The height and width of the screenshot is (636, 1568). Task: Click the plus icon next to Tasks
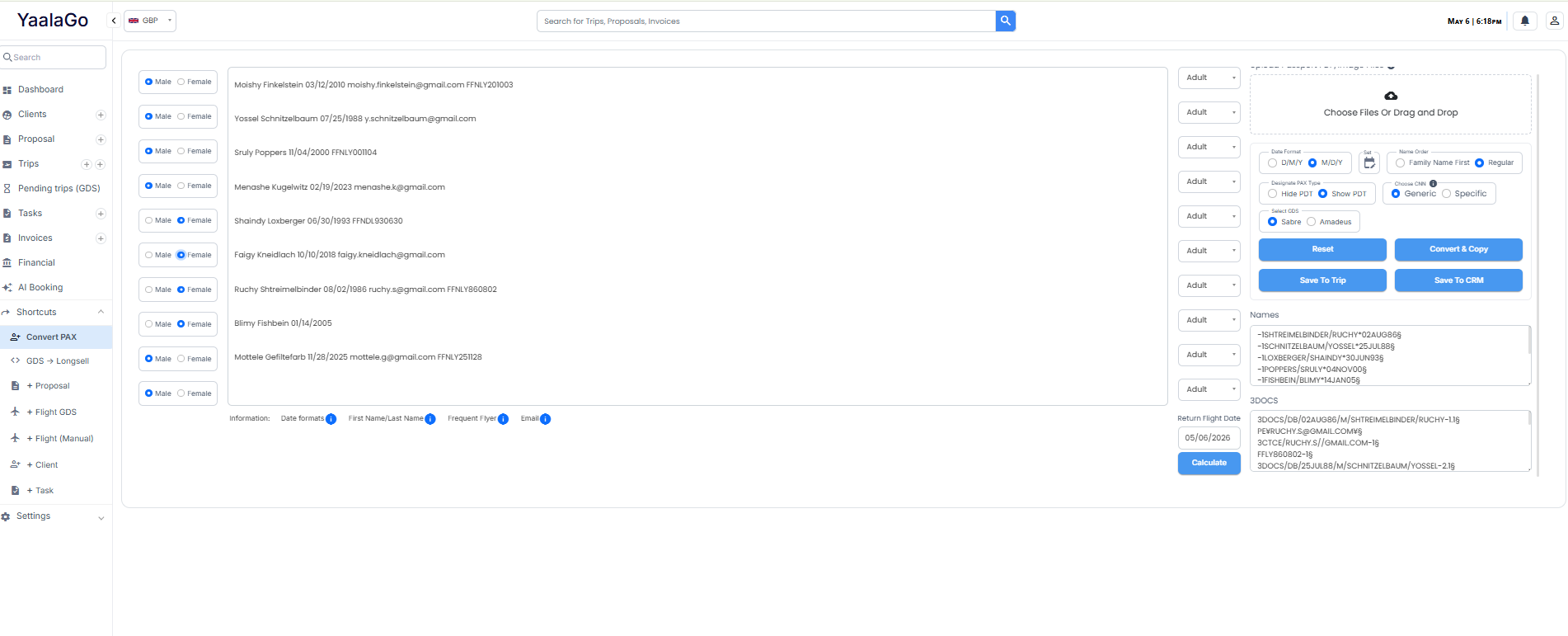tap(101, 214)
